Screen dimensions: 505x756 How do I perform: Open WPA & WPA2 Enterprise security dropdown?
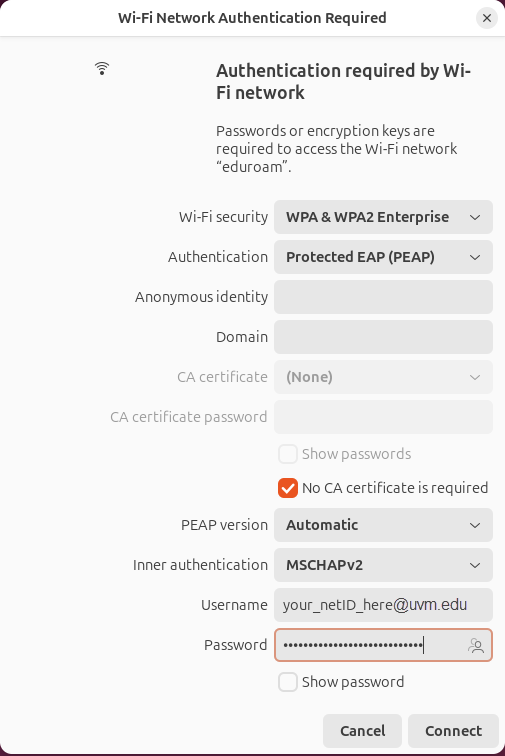[x=383, y=217]
